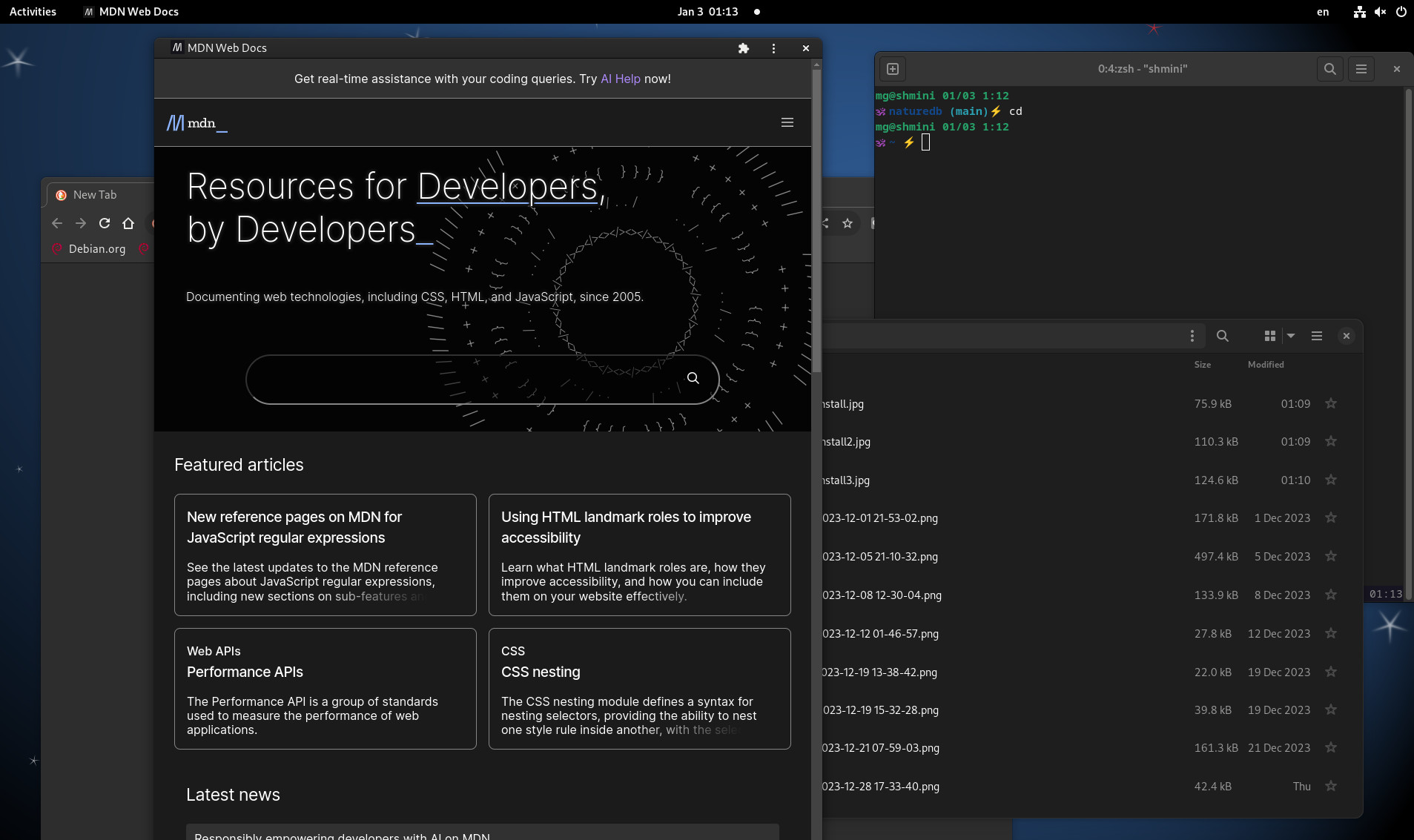
Task: Open the AI Help link
Action: click(x=620, y=79)
